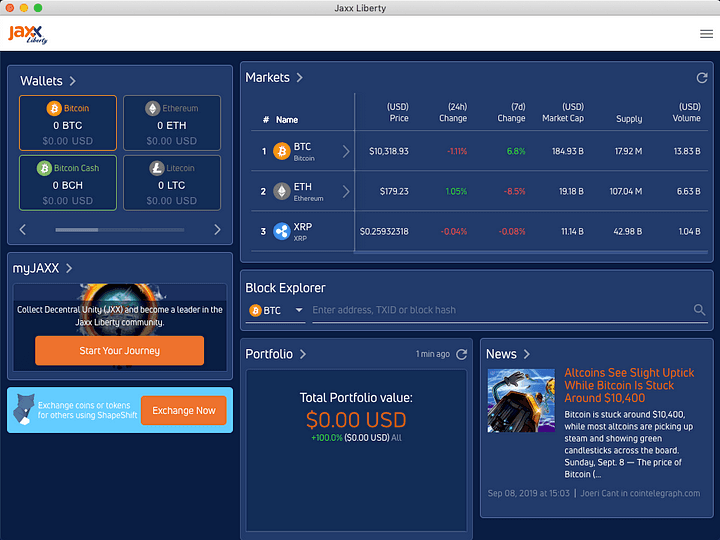This screenshot has height=540, width=720.
Task: Refresh the Markets panel
Action: point(702,78)
